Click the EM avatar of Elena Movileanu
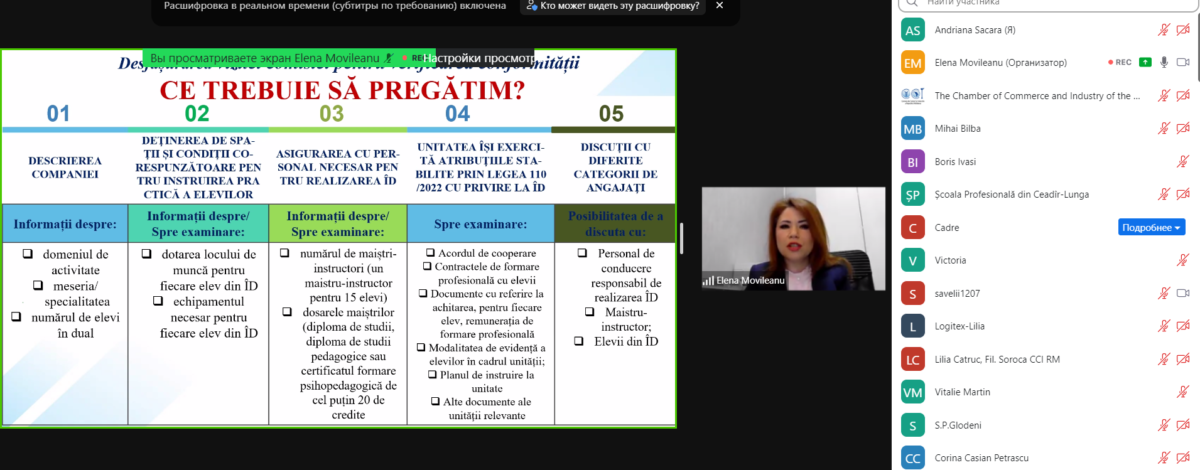The height and width of the screenshot is (470, 1200). [x=912, y=62]
